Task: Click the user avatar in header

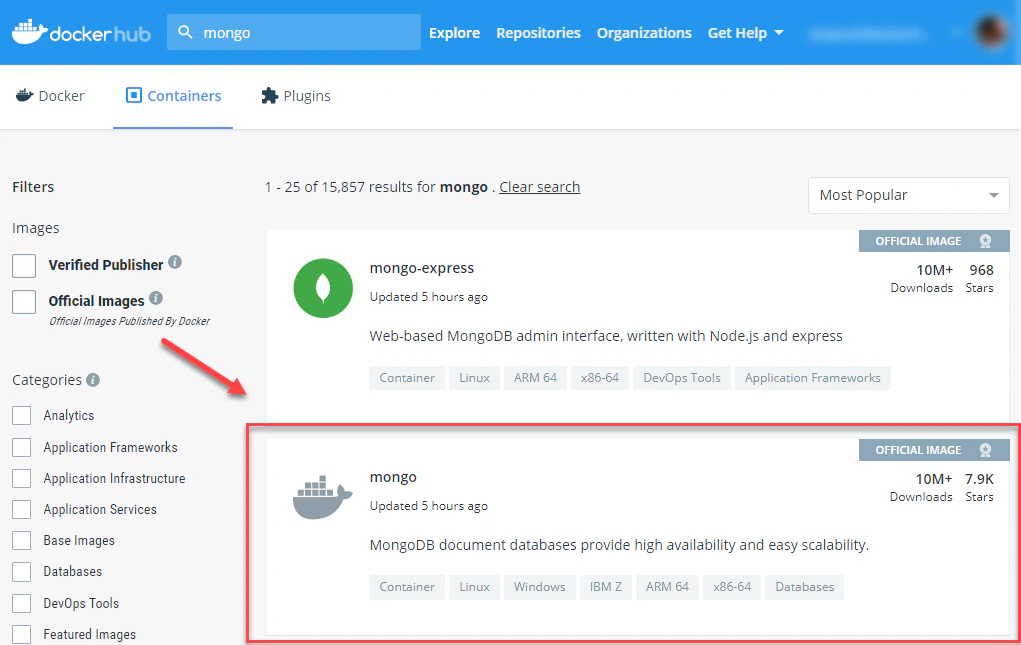Action: [x=992, y=31]
